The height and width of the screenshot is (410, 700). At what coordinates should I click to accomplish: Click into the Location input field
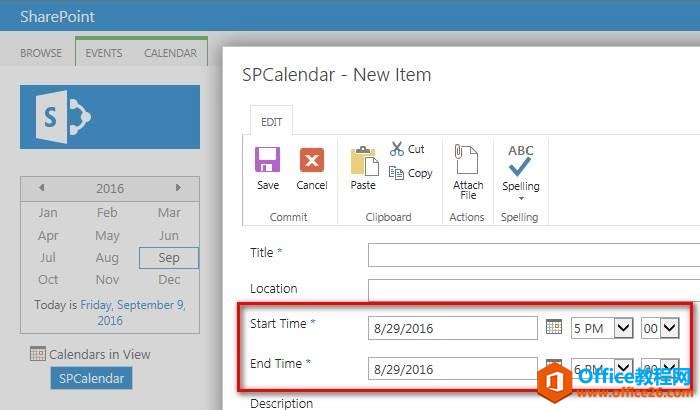[534, 290]
